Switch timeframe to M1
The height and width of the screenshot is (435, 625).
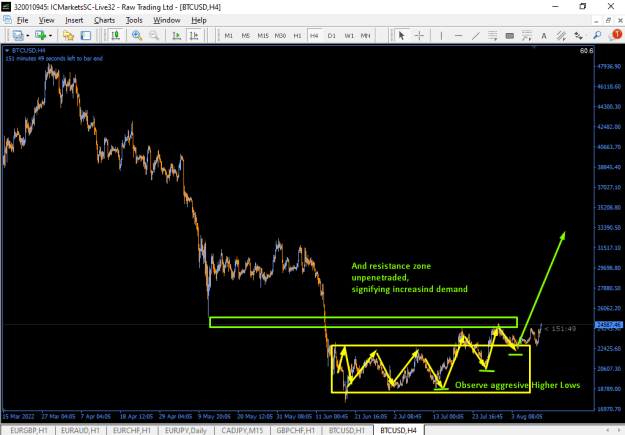(x=229, y=35)
